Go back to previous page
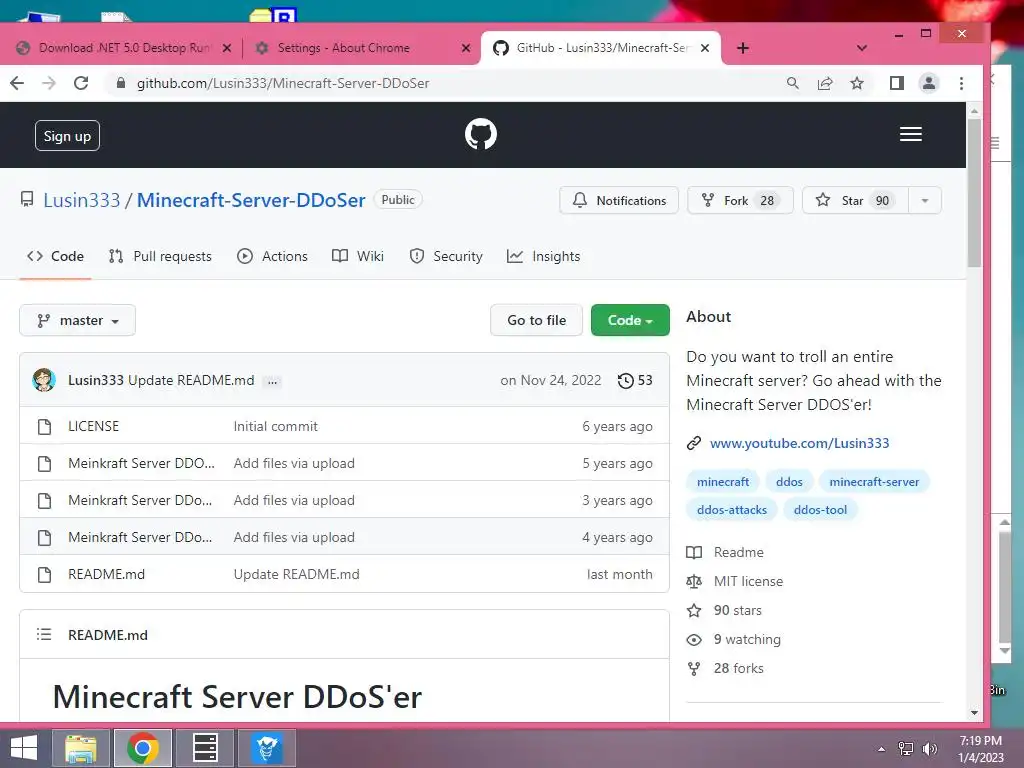The width and height of the screenshot is (1024, 768). click(17, 83)
